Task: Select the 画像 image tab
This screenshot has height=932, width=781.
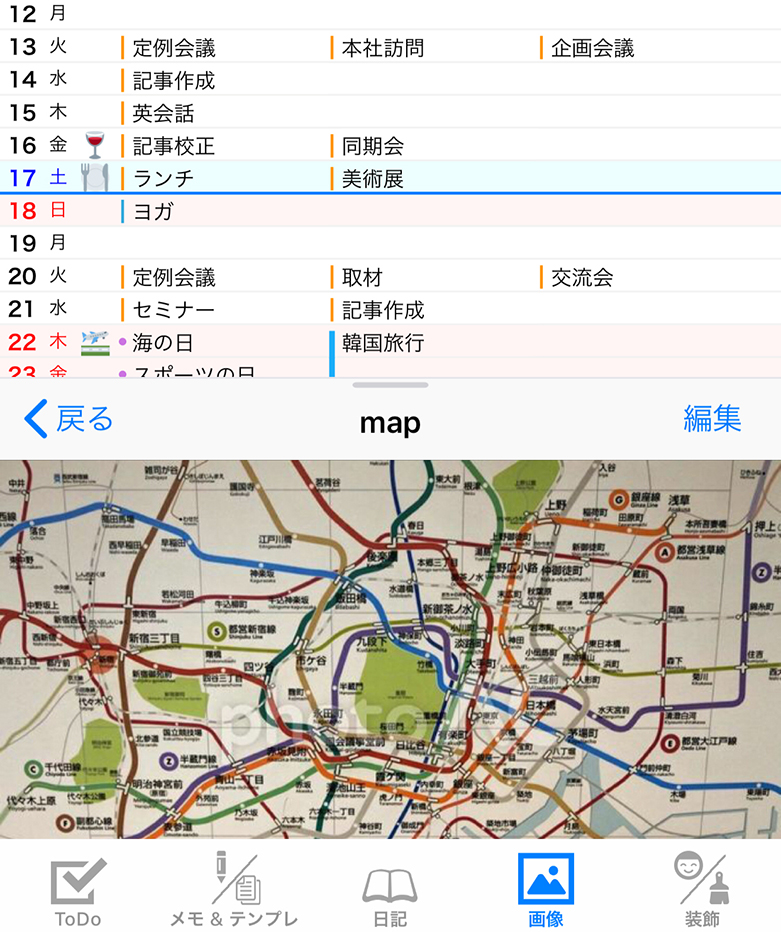Action: tap(546, 890)
